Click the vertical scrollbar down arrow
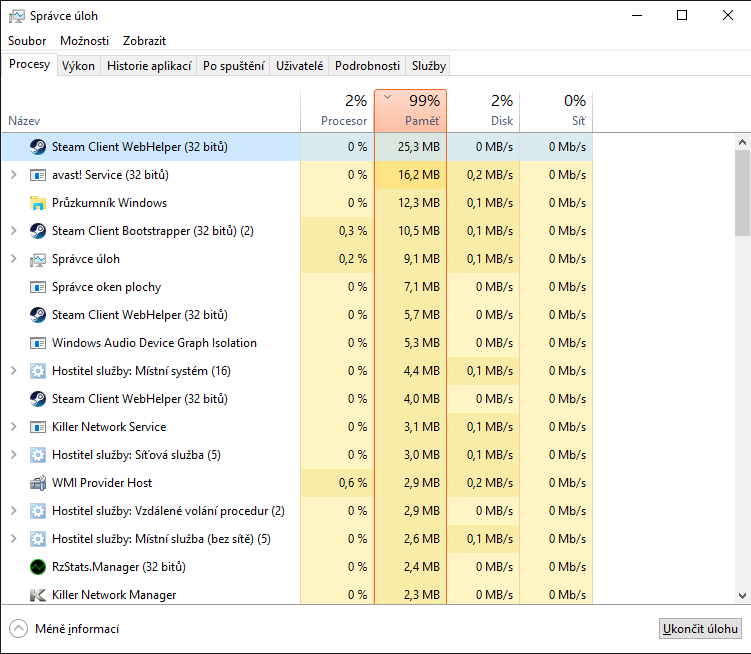Image resolution: width=751 pixels, height=654 pixels. (x=742, y=595)
